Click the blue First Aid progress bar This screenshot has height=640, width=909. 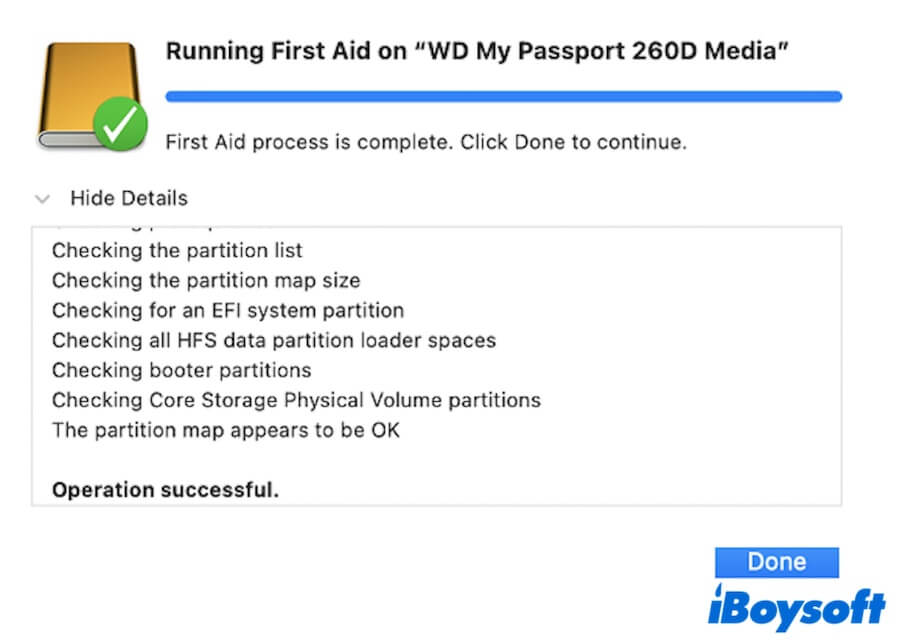pyautogui.click(x=503, y=97)
